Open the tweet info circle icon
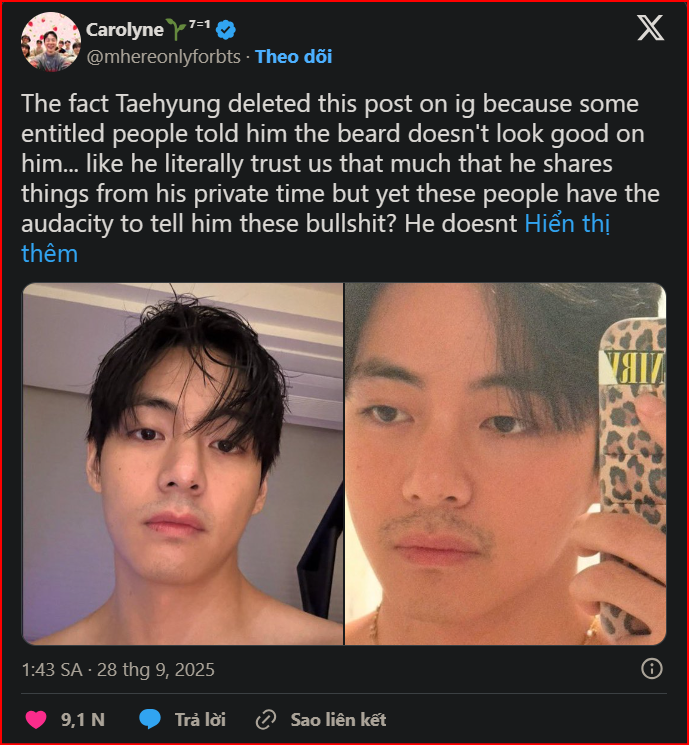689x745 pixels. [x=651, y=669]
